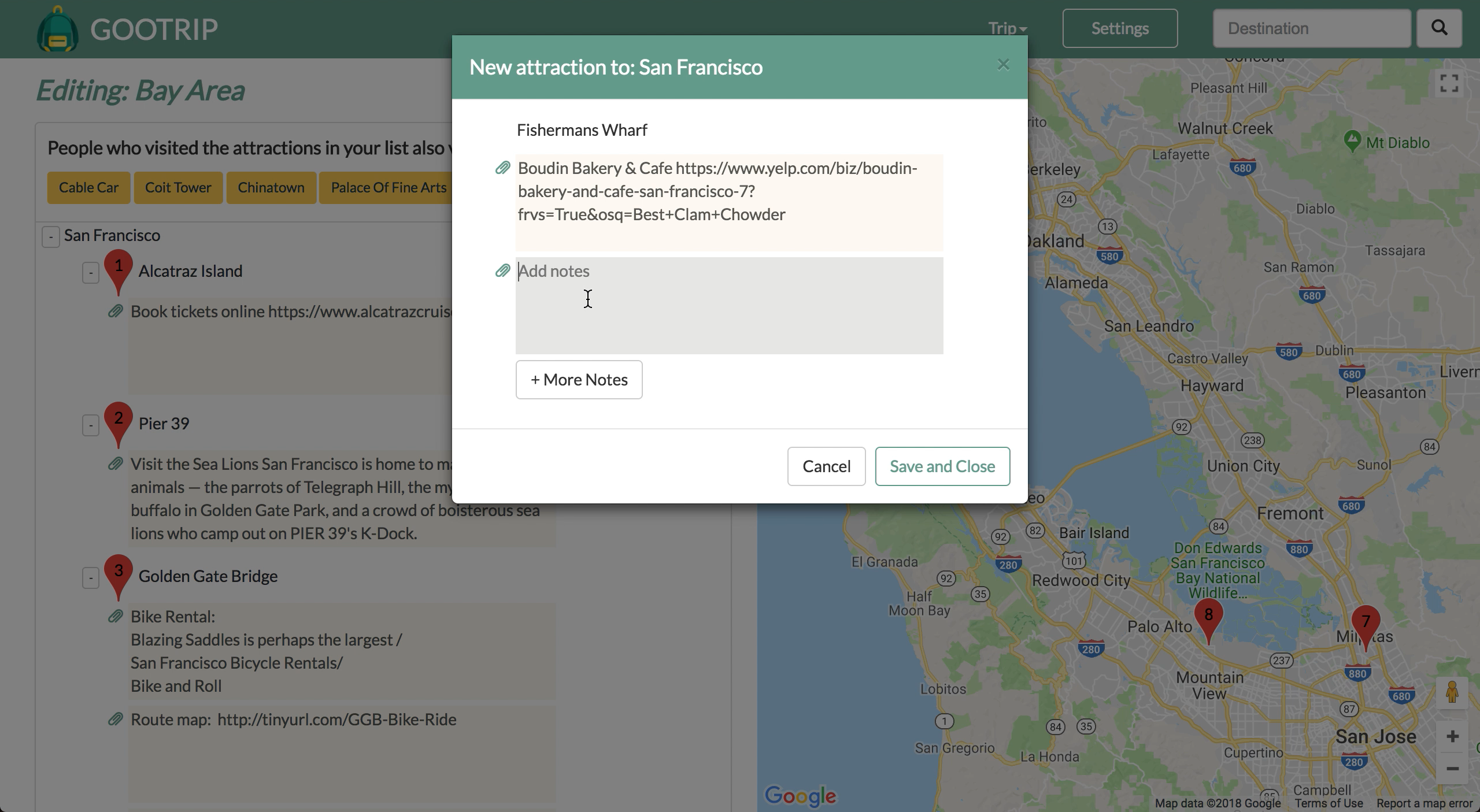Zoom in the map with plus

(x=1452, y=736)
